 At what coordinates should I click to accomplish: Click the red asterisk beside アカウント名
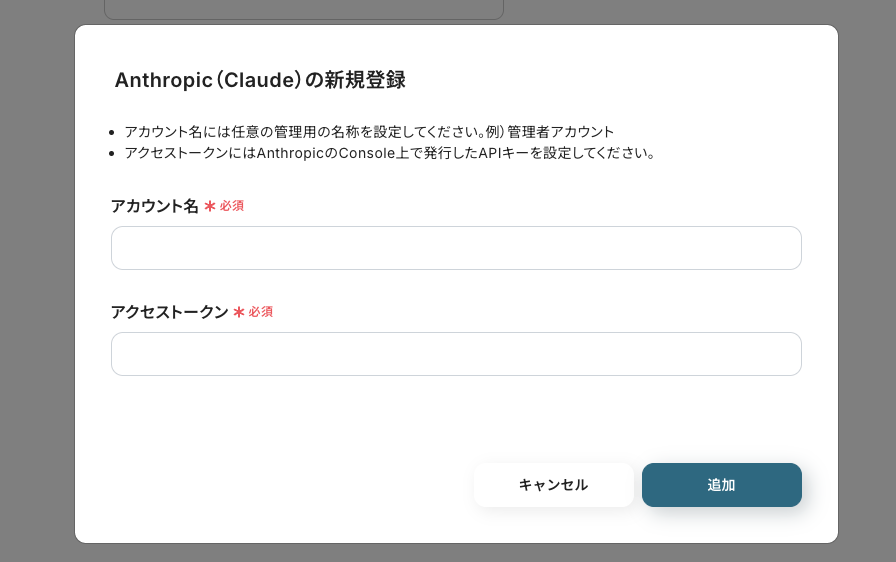tap(210, 206)
